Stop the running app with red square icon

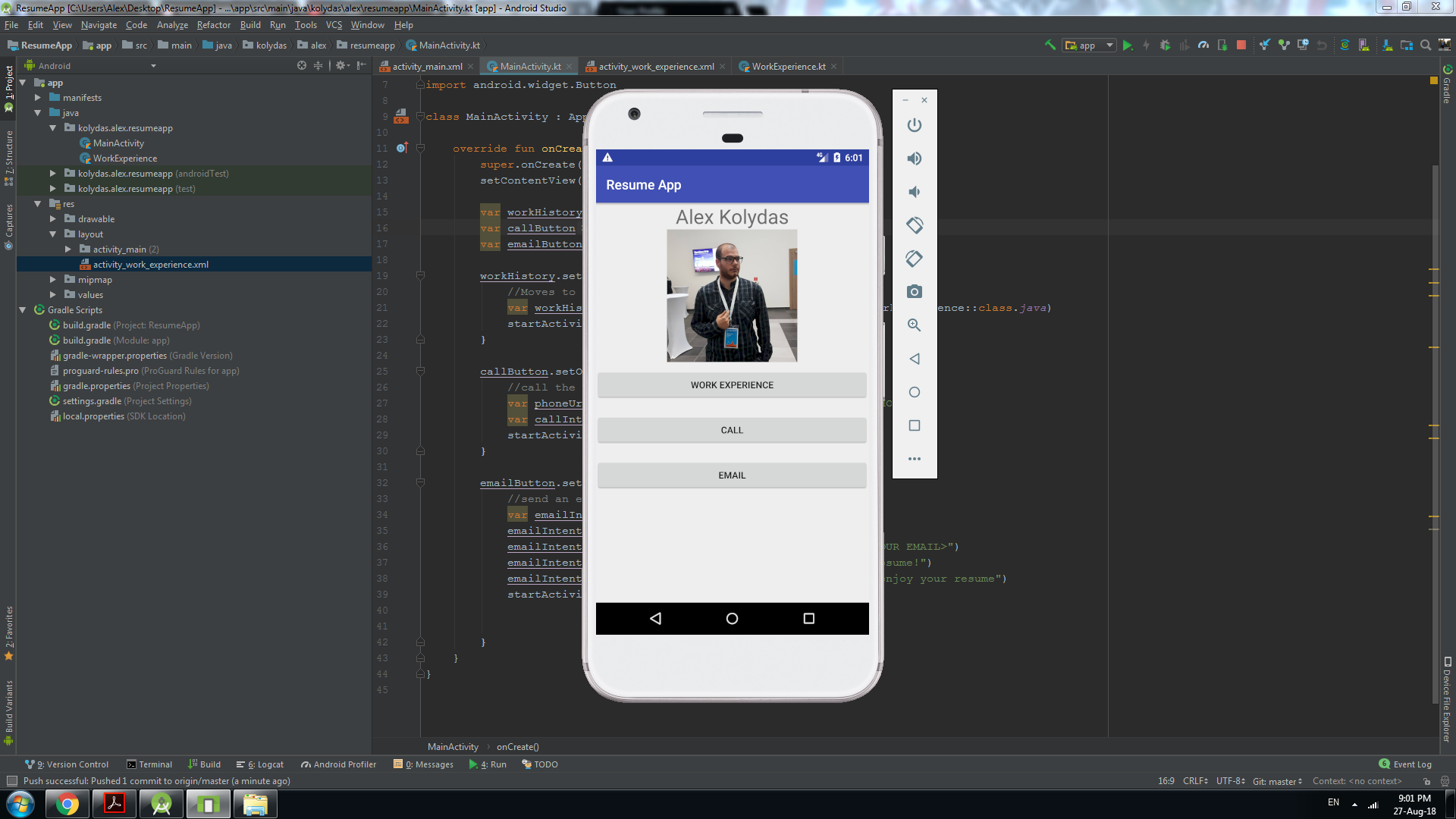[x=1241, y=45]
